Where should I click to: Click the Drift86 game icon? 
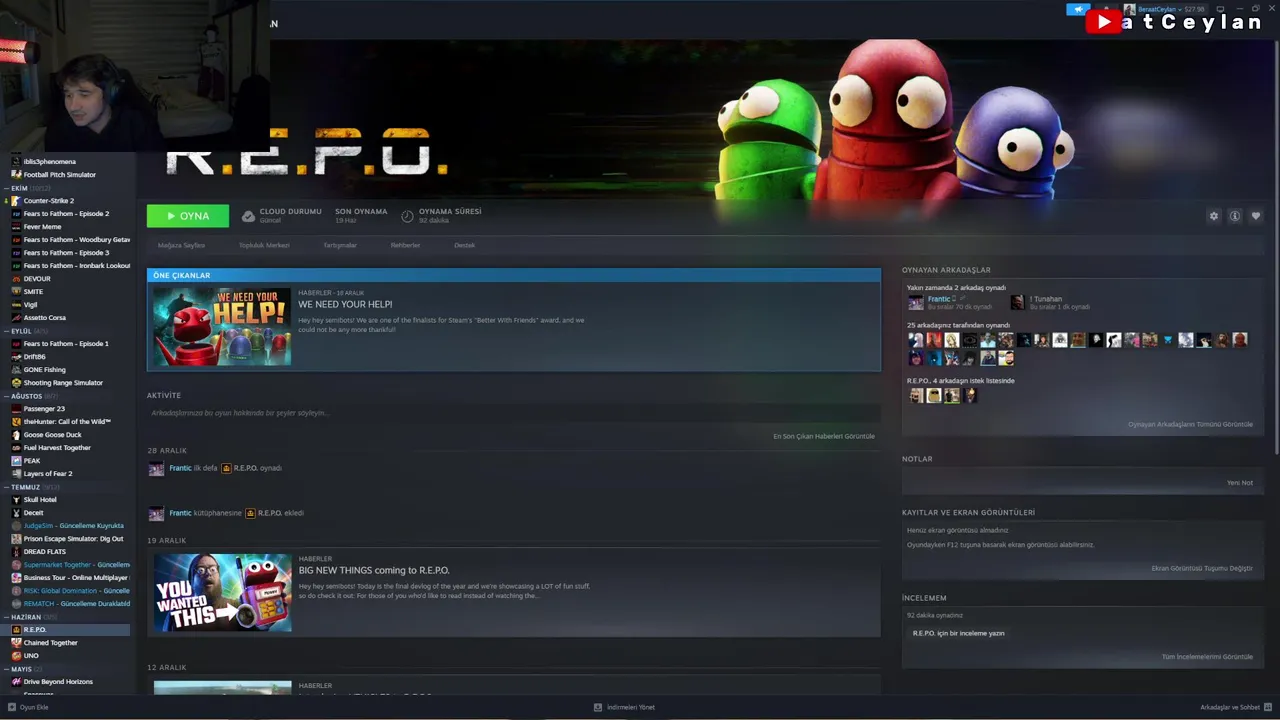tap(16, 357)
